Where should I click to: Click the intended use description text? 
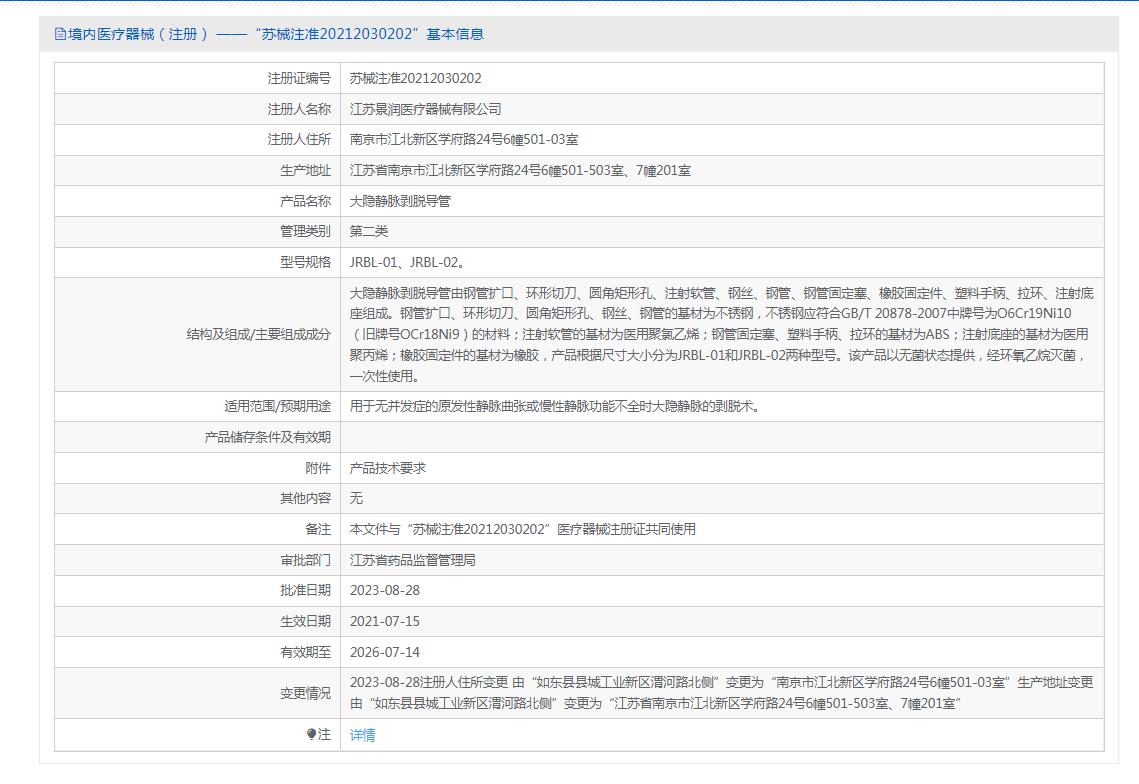click(x=554, y=407)
